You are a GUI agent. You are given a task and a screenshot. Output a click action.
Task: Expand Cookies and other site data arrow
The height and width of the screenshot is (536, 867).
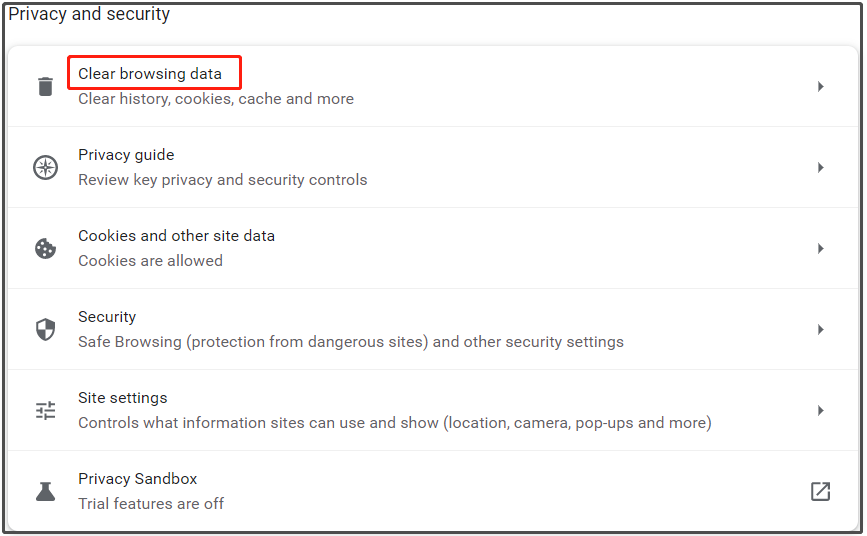pyautogui.click(x=821, y=248)
